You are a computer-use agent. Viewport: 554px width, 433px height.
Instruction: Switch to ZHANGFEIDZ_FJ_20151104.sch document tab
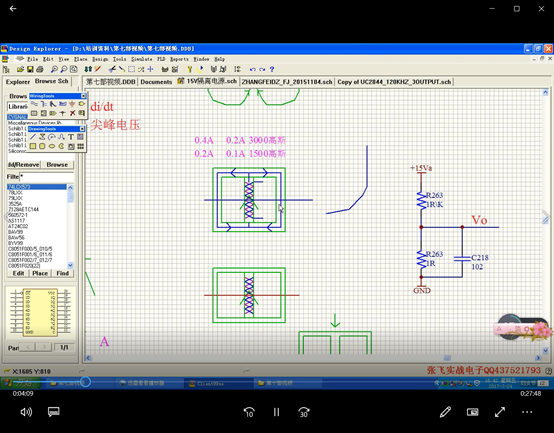pyautogui.click(x=287, y=82)
